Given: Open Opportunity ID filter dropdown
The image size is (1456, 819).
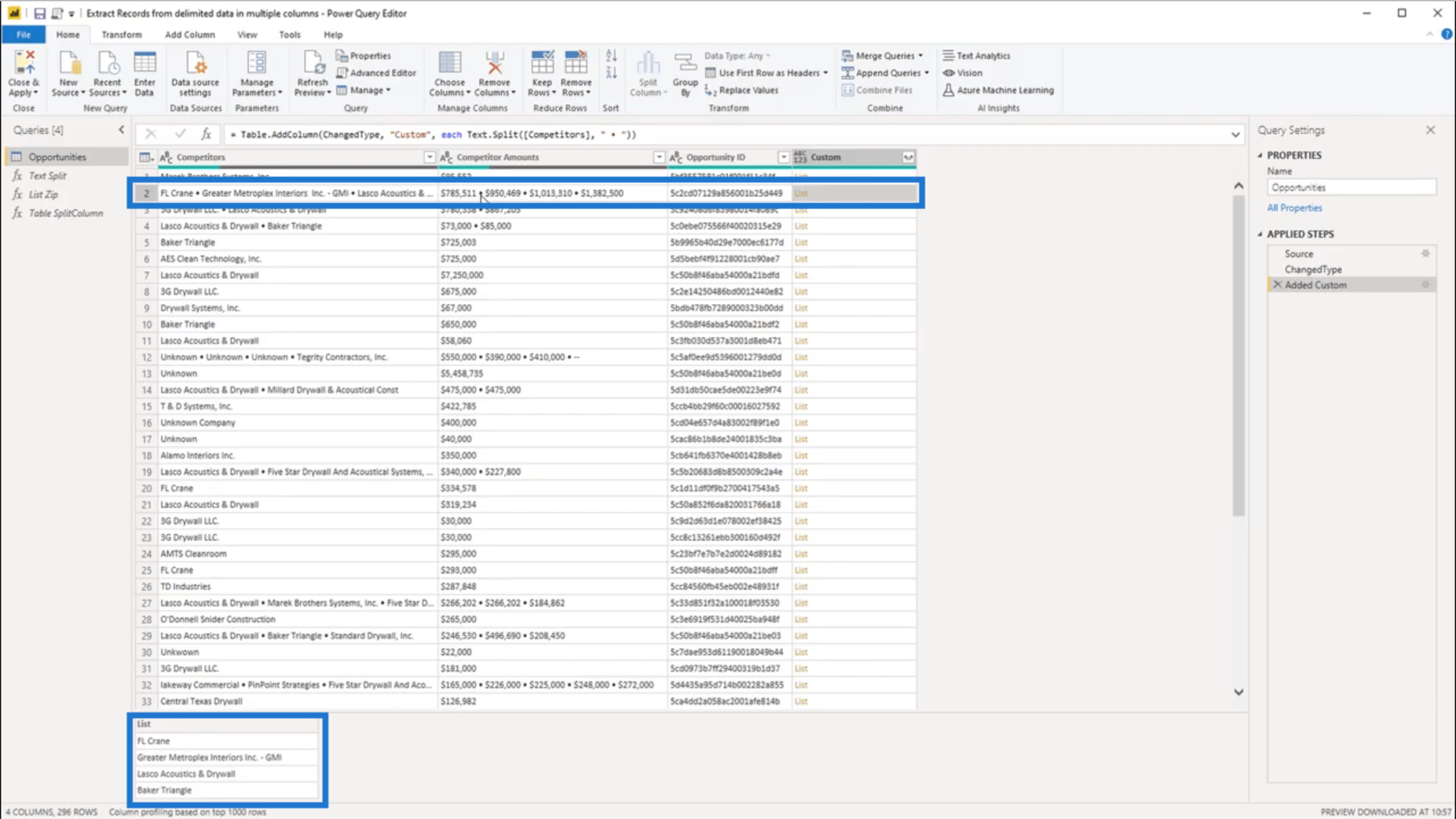Looking at the screenshot, I should (783, 158).
